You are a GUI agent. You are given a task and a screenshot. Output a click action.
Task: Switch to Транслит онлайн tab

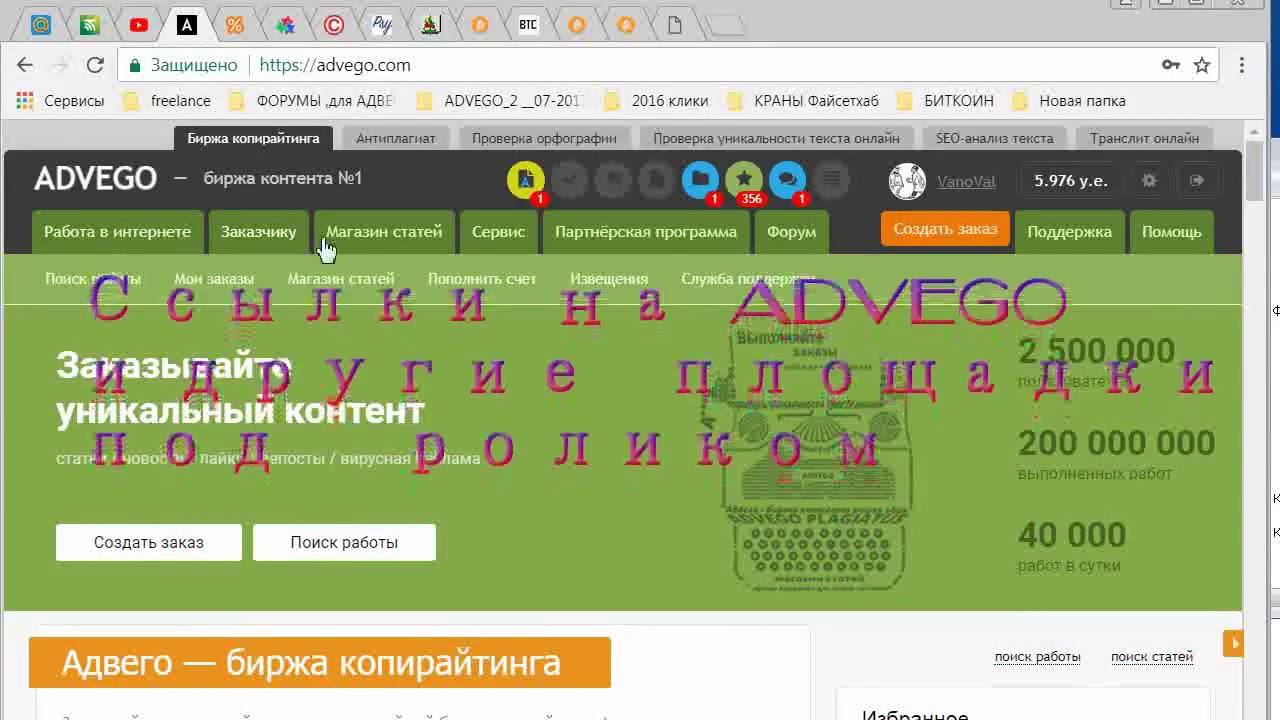pyautogui.click(x=1144, y=138)
